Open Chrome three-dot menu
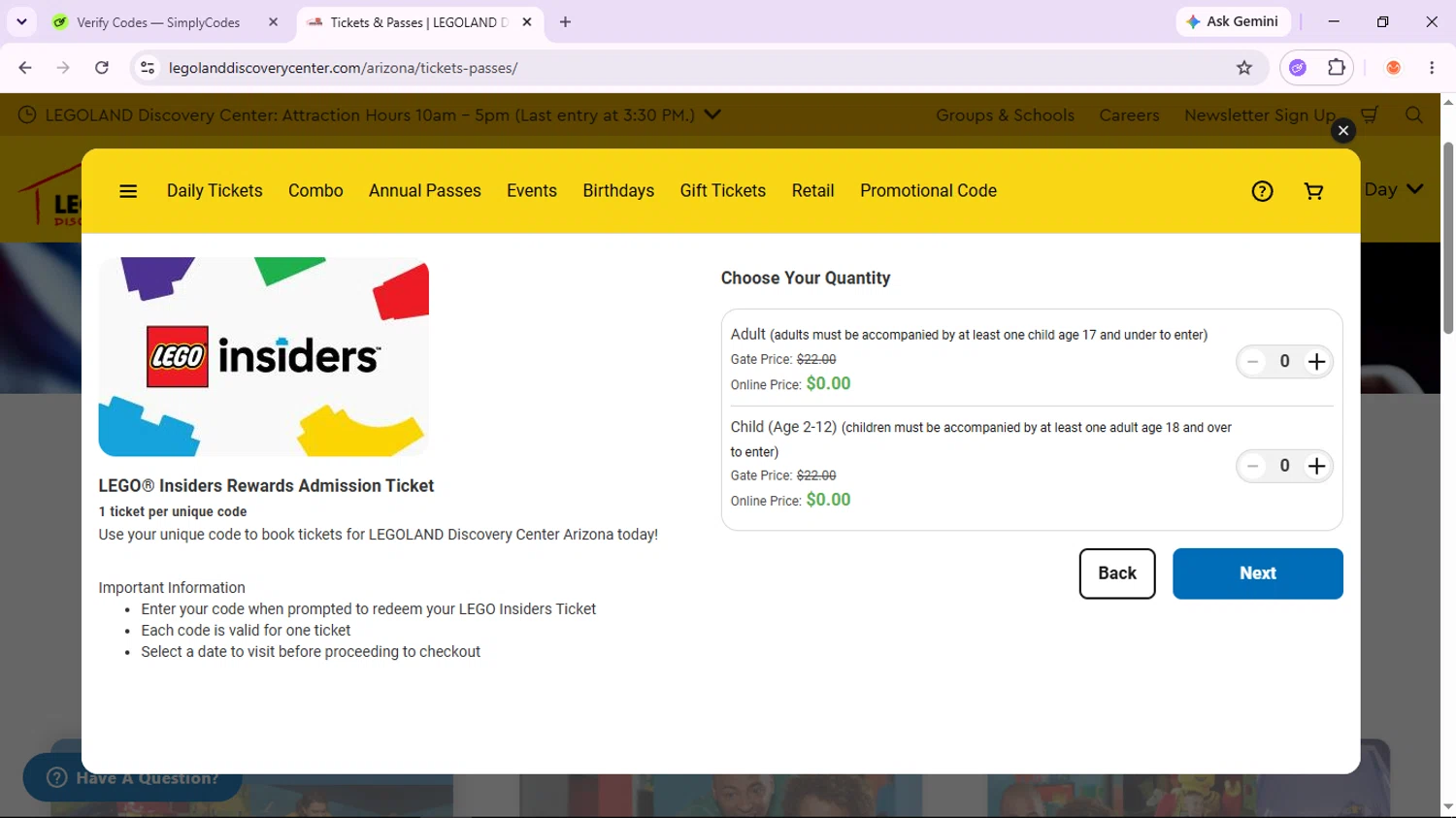The width and height of the screenshot is (1456, 818). (x=1432, y=68)
